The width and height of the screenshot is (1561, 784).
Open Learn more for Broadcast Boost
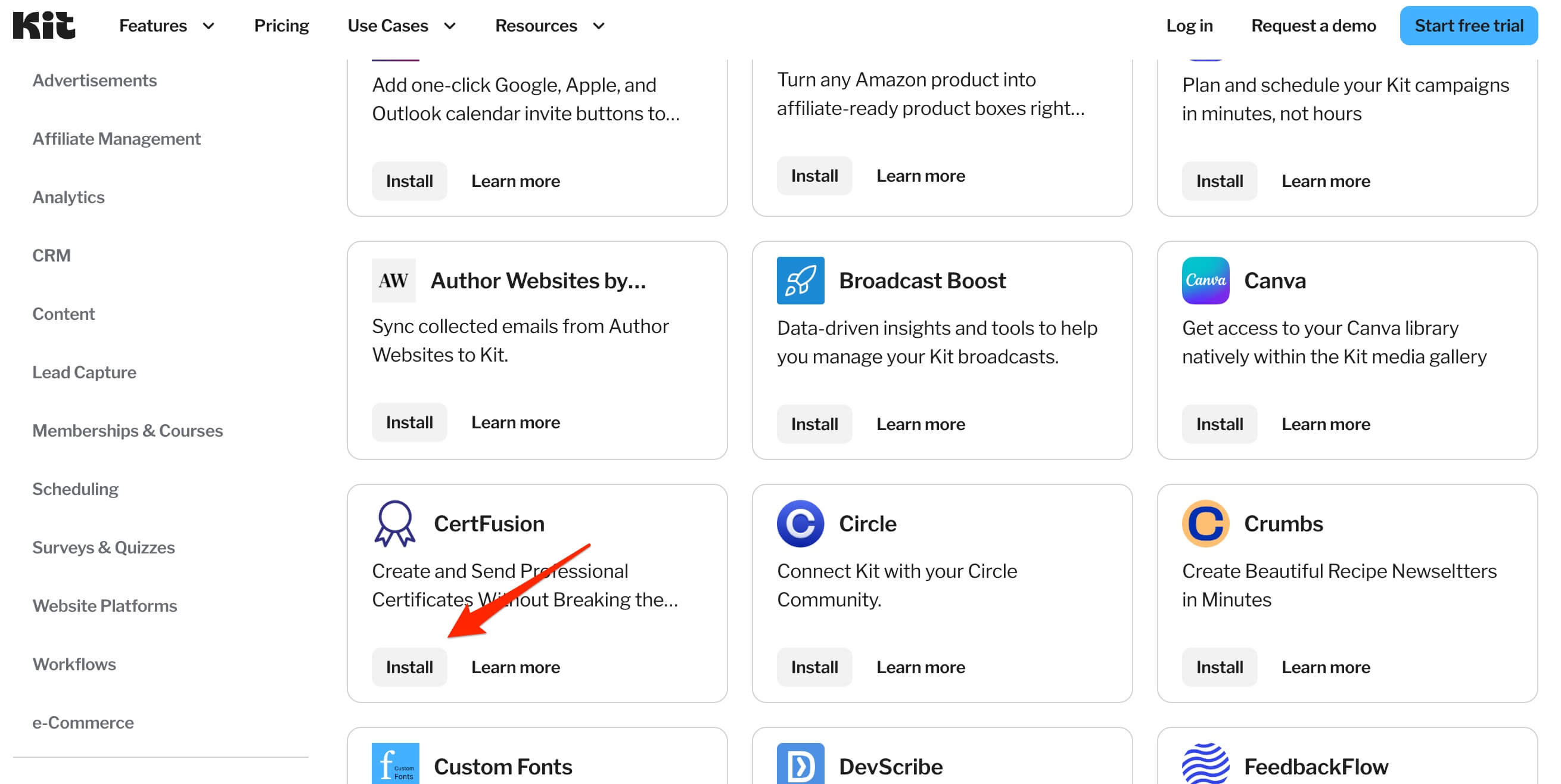point(920,424)
